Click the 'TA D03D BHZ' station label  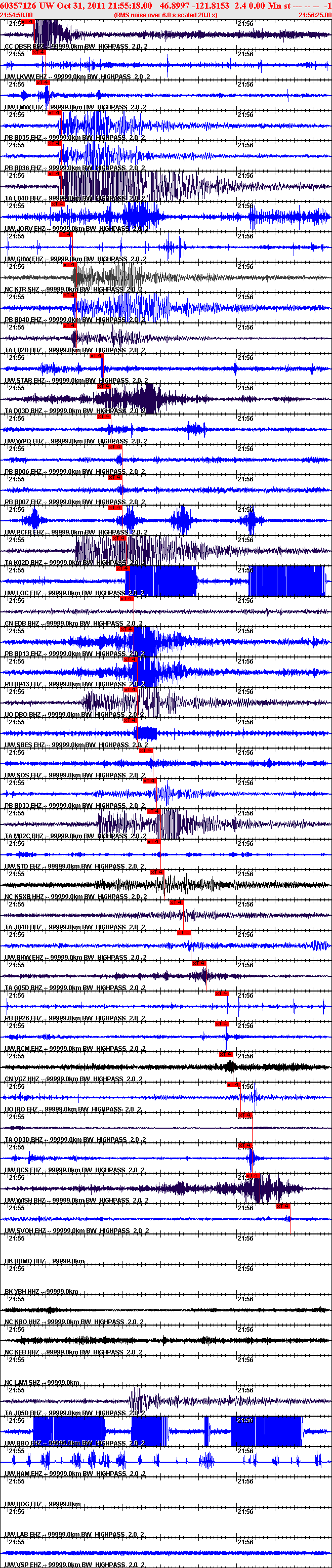click(x=24, y=411)
